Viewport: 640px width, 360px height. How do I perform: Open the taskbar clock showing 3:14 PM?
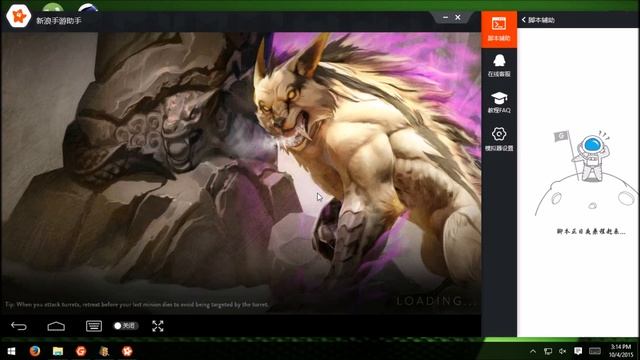621,351
